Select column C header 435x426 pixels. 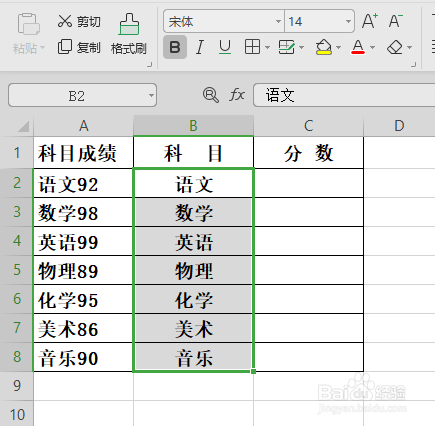(309, 126)
